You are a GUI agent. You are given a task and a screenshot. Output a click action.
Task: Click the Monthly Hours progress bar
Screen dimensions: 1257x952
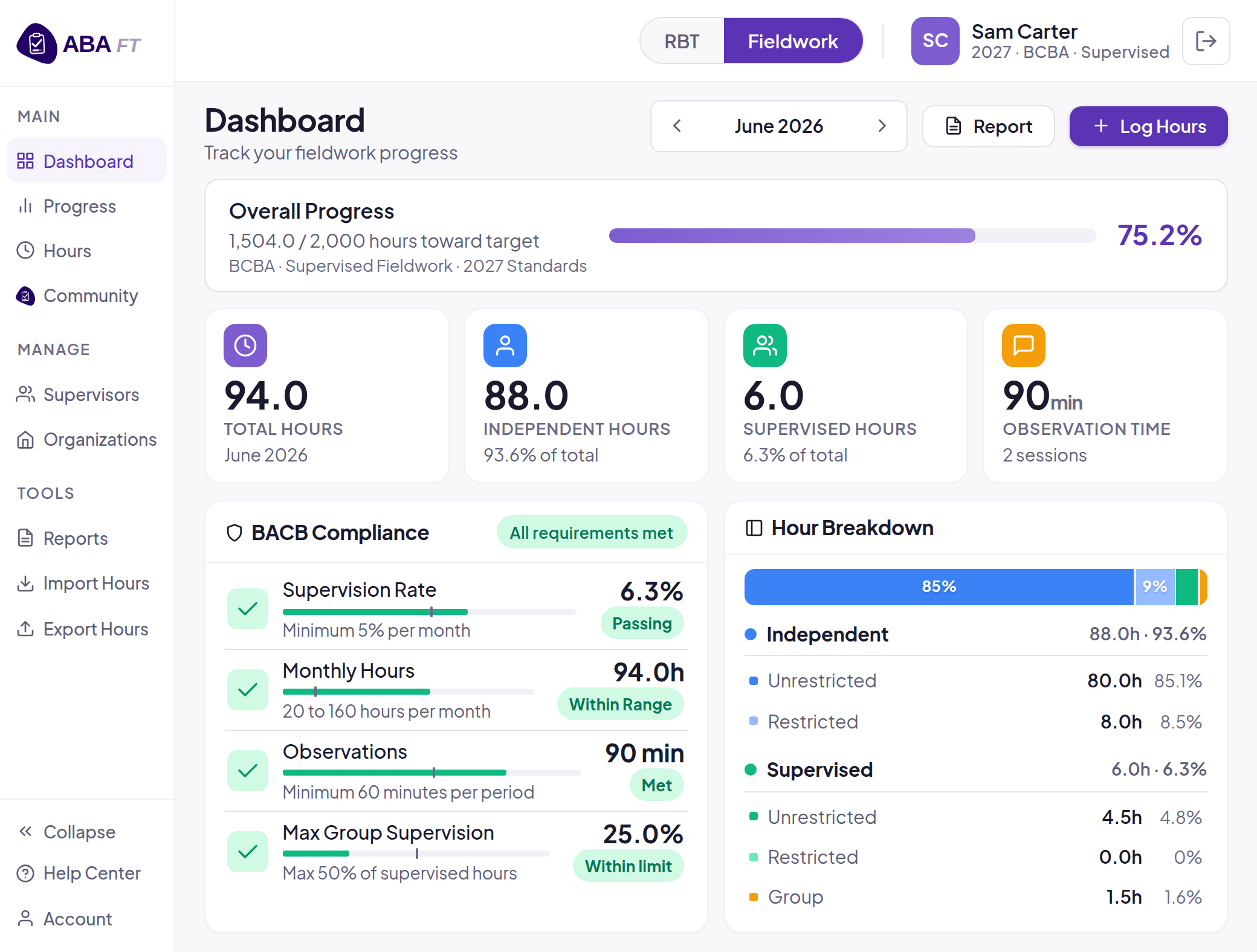coord(408,692)
